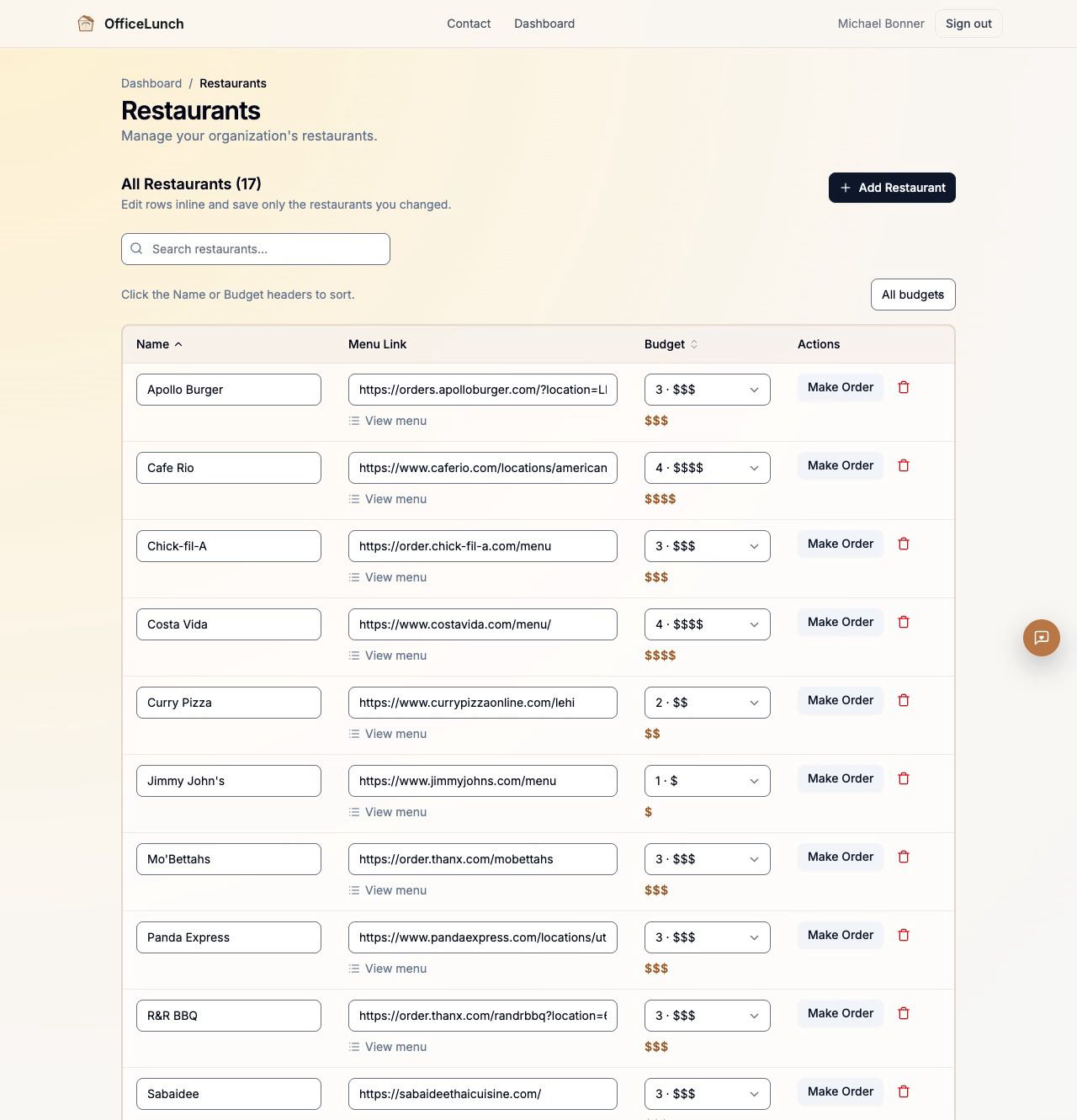Screen dimensions: 1077x1120
Task: Remove Costa Vida using trash icon
Action: (x=904, y=623)
